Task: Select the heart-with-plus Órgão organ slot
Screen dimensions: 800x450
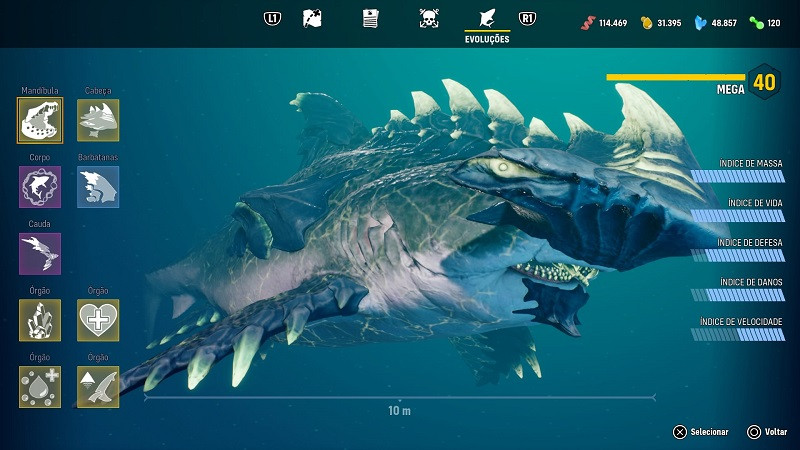Action: tap(98, 320)
